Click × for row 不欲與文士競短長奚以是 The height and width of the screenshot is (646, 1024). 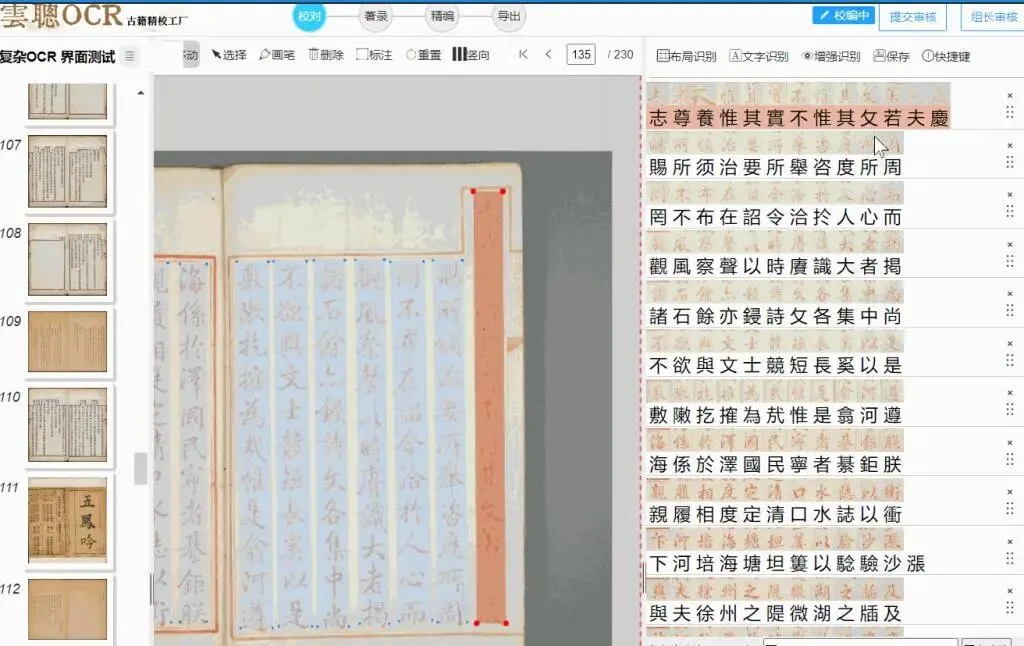[x=1010, y=344]
